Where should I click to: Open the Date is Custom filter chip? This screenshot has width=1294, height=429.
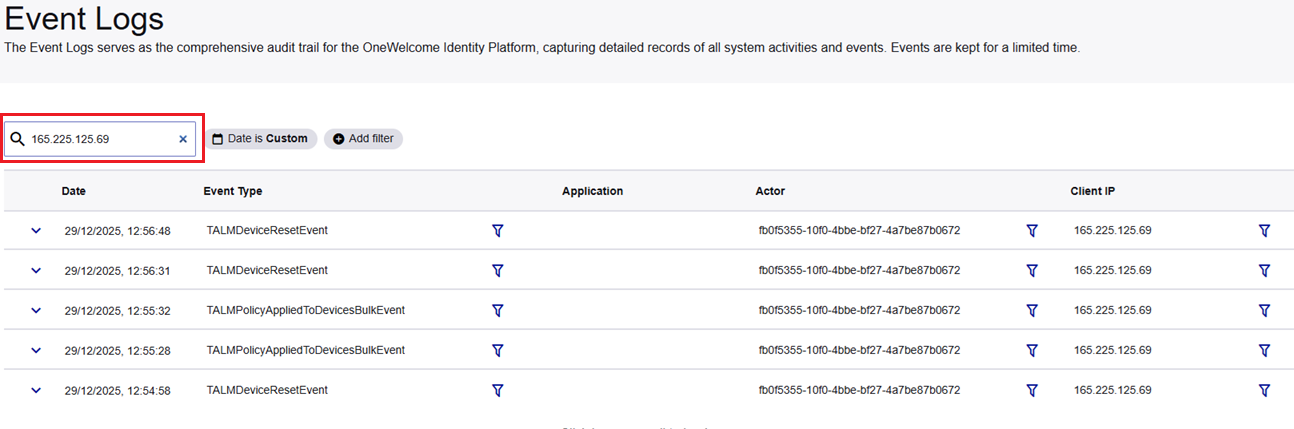[261, 139]
